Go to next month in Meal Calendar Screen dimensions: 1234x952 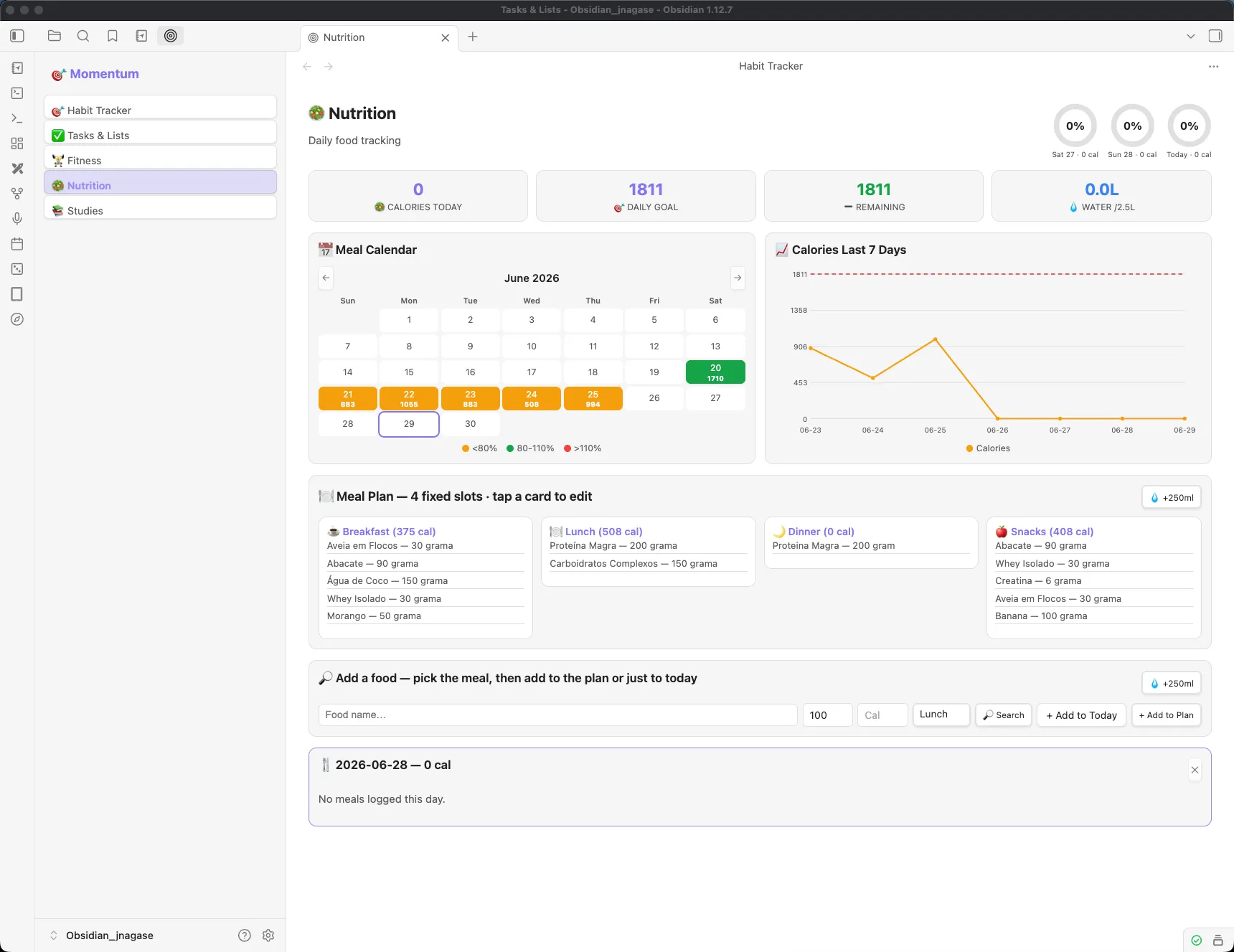point(738,278)
